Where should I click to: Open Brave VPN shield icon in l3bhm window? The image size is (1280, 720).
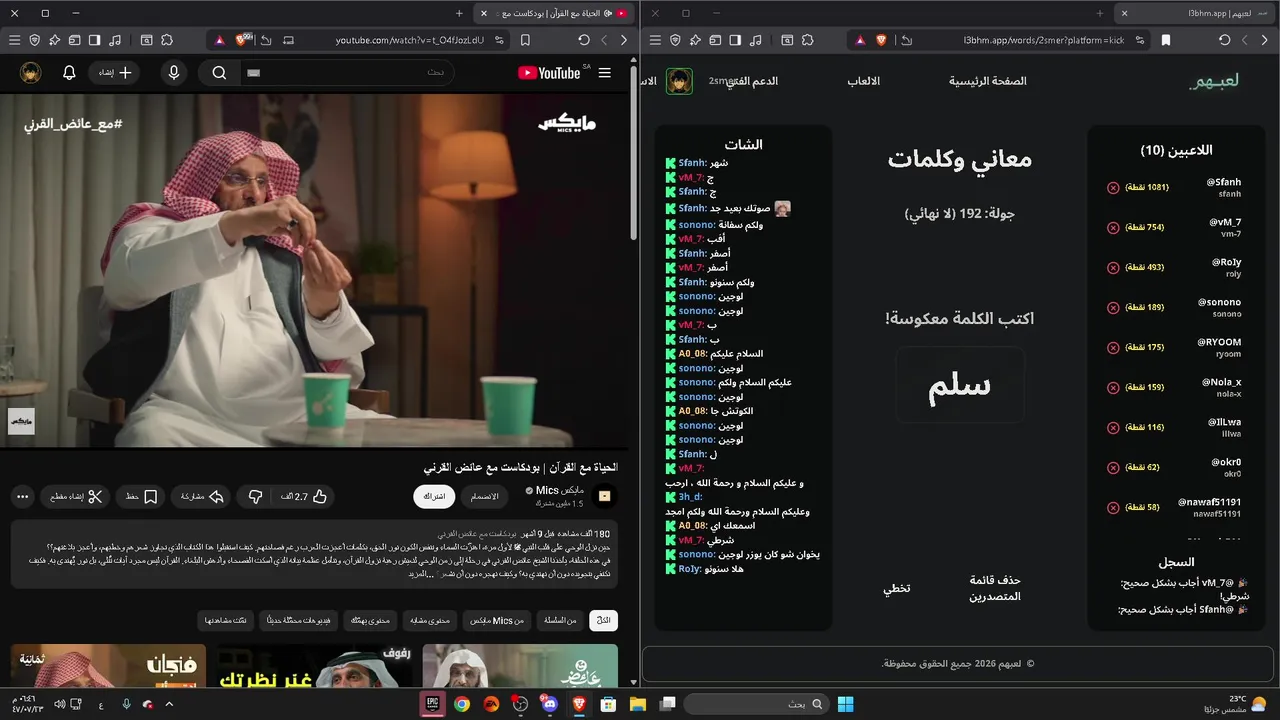(675, 40)
